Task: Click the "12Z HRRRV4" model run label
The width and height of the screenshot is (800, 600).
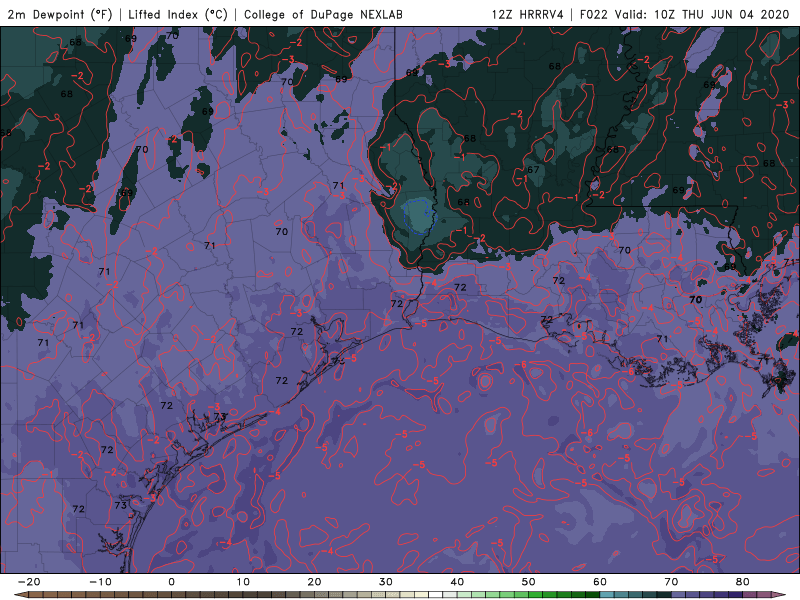Action: (528, 14)
